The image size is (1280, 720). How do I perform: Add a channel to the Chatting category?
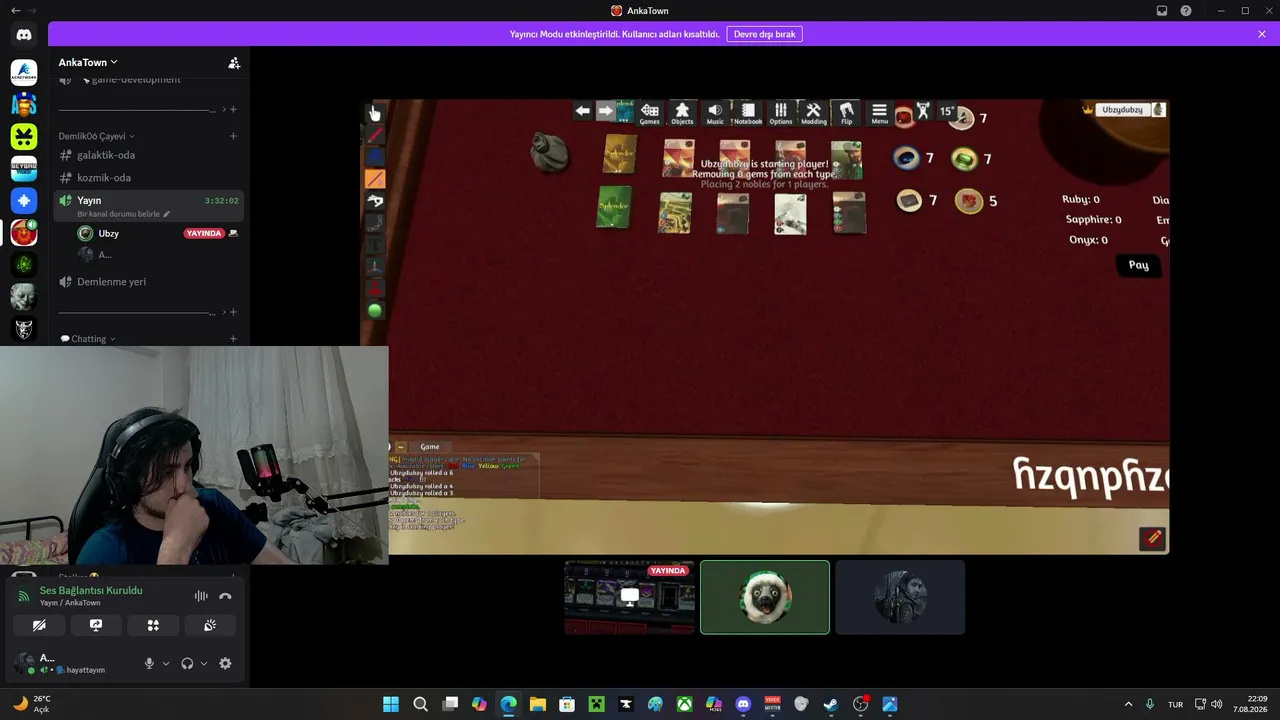(x=233, y=339)
